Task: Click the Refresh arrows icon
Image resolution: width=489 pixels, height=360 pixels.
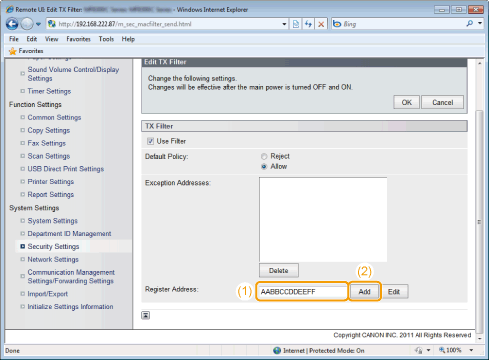Action: pyautogui.click(x=308, y=24)
